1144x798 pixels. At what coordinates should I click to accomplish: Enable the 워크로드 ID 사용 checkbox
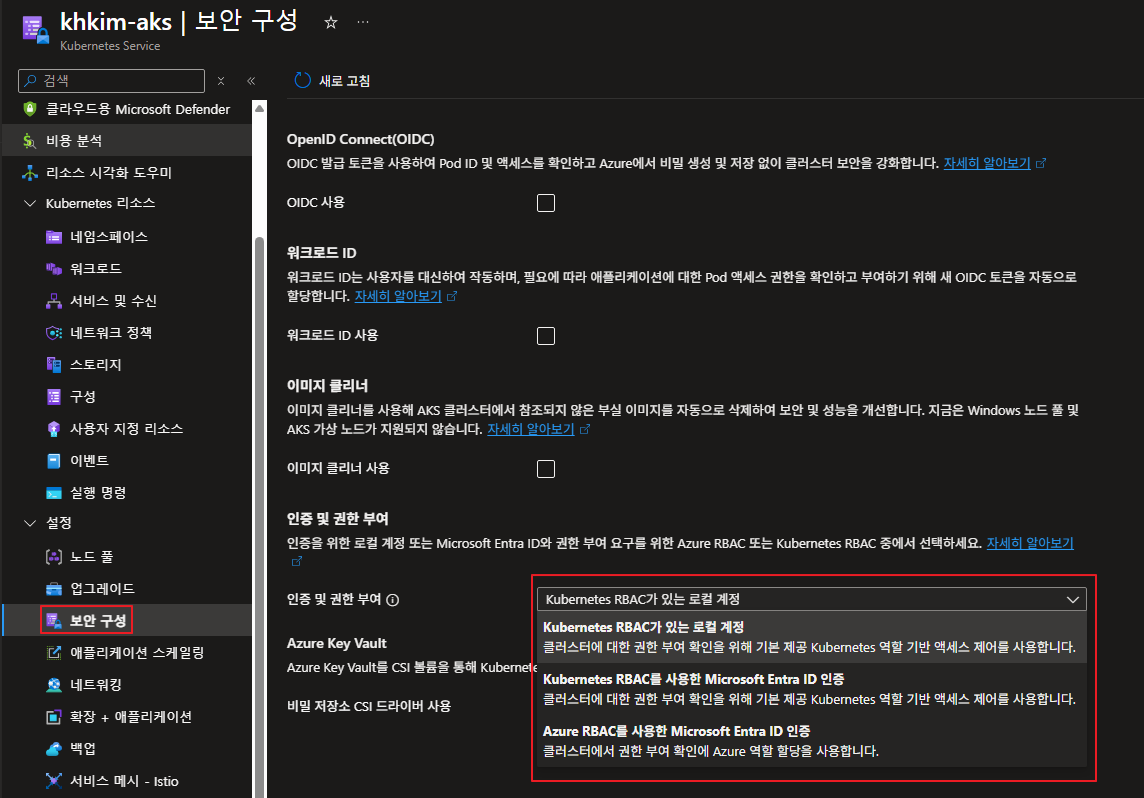click(x=546, y=336)
